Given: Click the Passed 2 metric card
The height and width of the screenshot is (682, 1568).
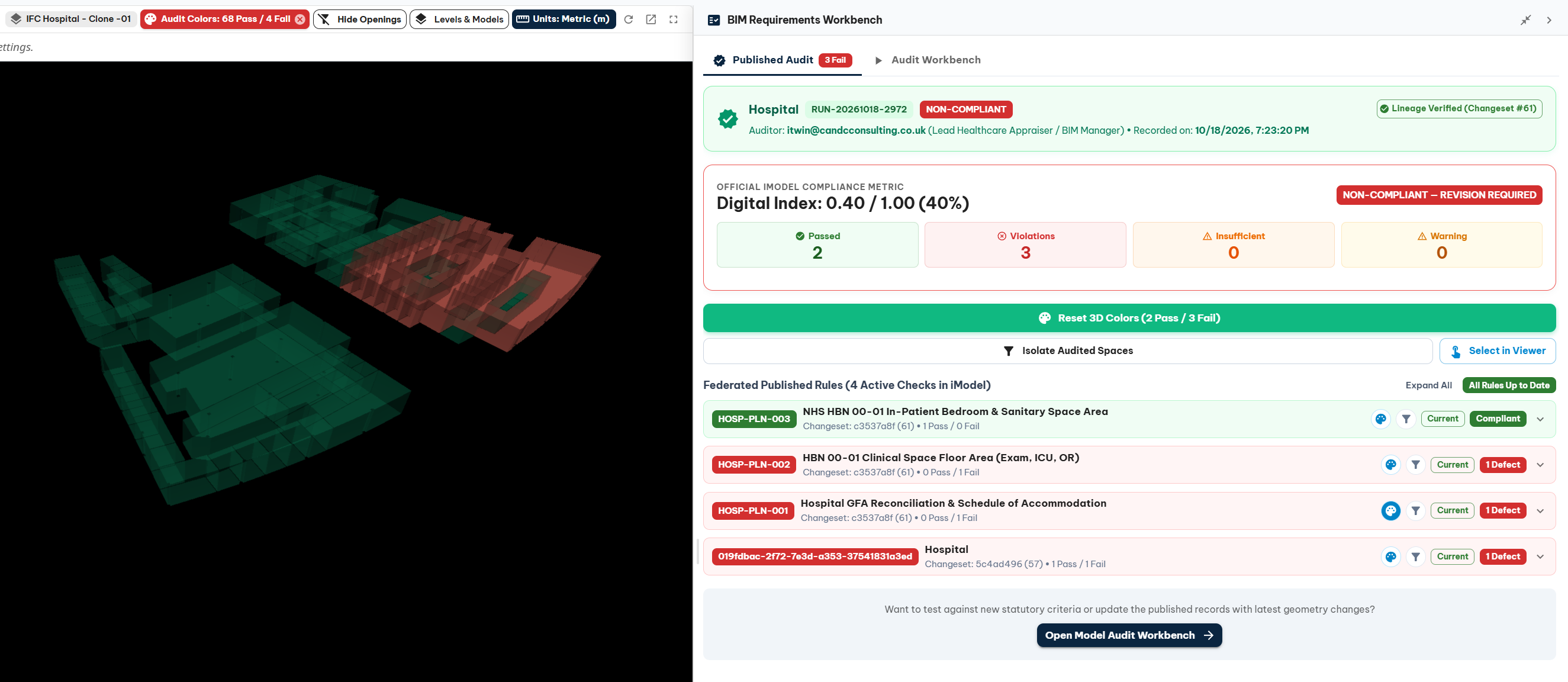Looking at the screenshot, I should 817,245.
